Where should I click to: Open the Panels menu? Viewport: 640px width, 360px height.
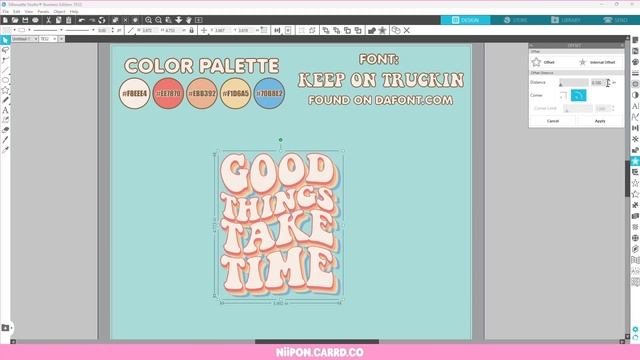(43, 11)
